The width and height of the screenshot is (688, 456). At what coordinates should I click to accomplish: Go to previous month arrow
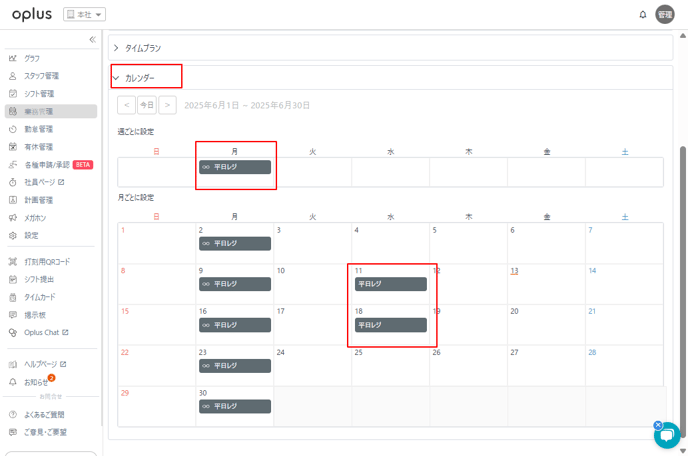click(126, 105)
